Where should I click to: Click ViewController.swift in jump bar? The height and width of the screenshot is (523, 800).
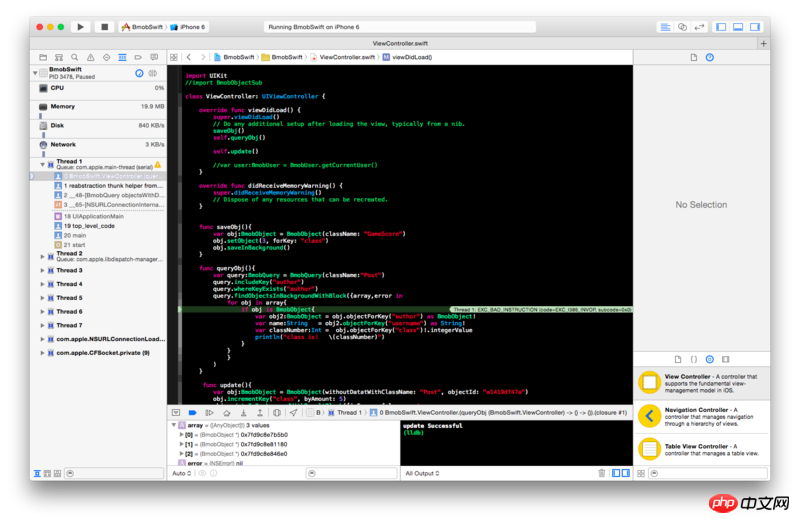[343, 58]
